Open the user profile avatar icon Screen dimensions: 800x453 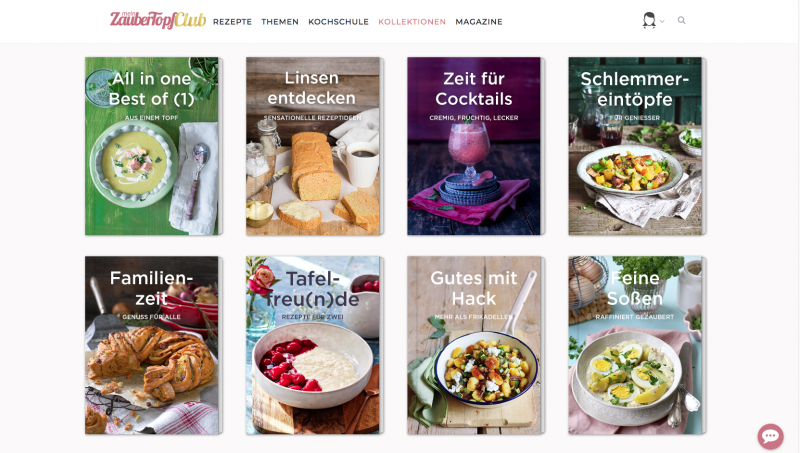pos(649,20)
